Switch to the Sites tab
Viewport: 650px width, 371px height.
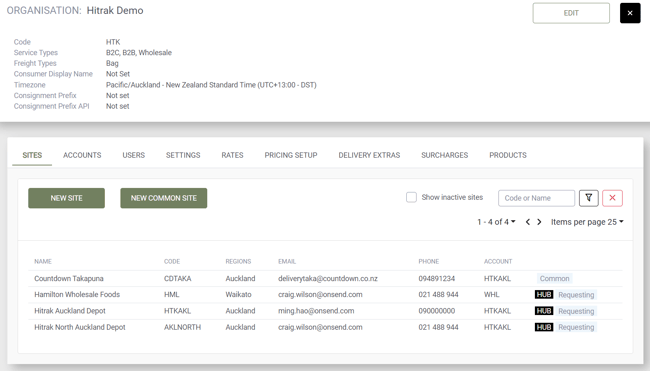[32, 155]
